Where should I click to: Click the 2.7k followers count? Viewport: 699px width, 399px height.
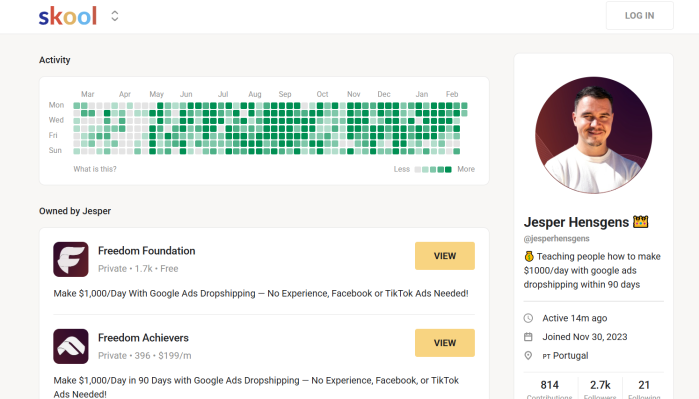tap(600, 385)
